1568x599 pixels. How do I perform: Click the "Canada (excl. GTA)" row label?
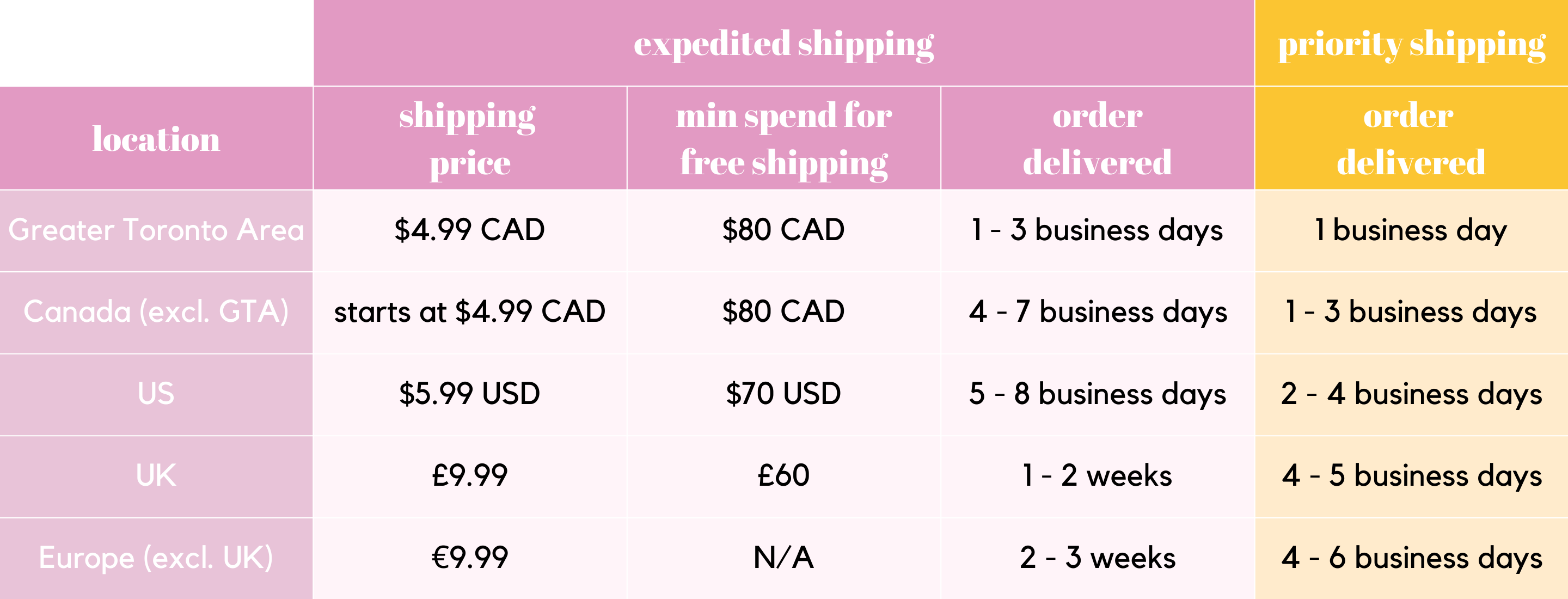tap(156, 311)
